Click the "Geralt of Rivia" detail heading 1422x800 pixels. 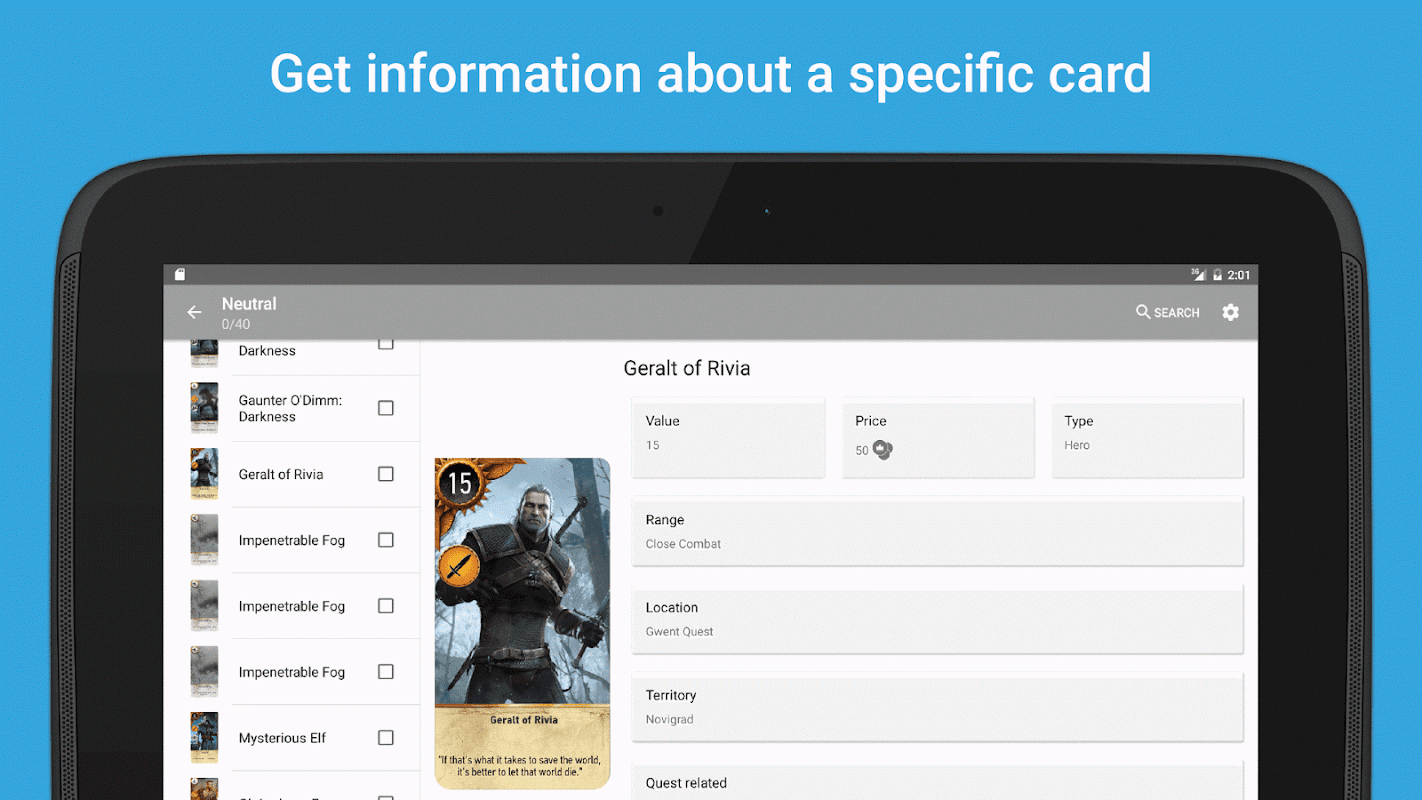687,368
